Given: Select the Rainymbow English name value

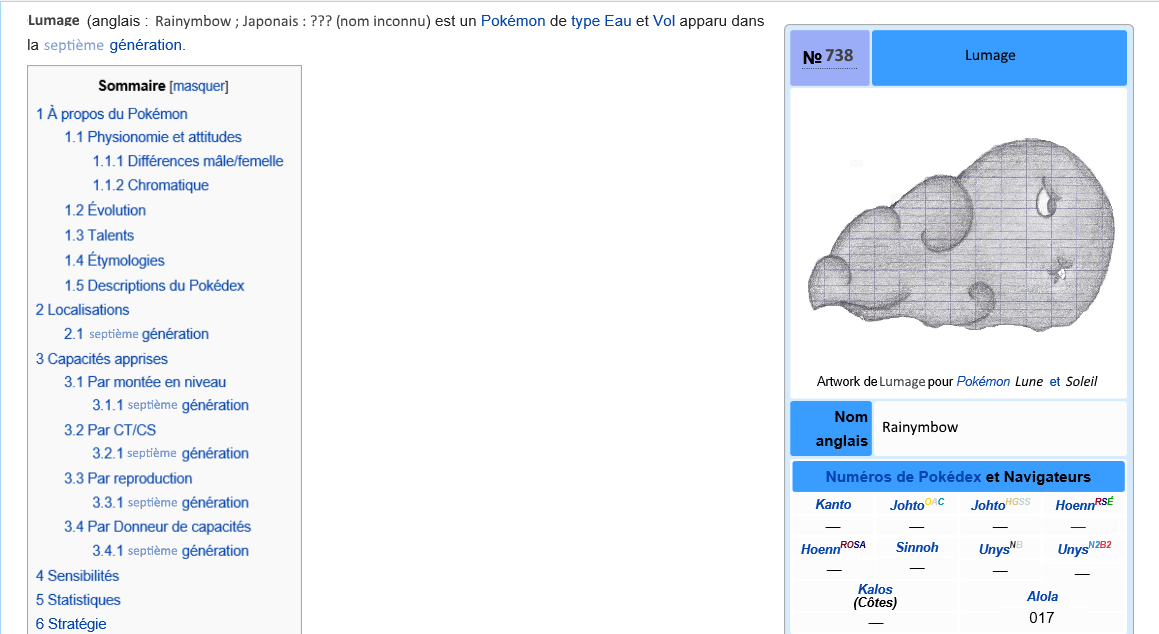Looking at the screenshot, I should (x=920, y=427).
